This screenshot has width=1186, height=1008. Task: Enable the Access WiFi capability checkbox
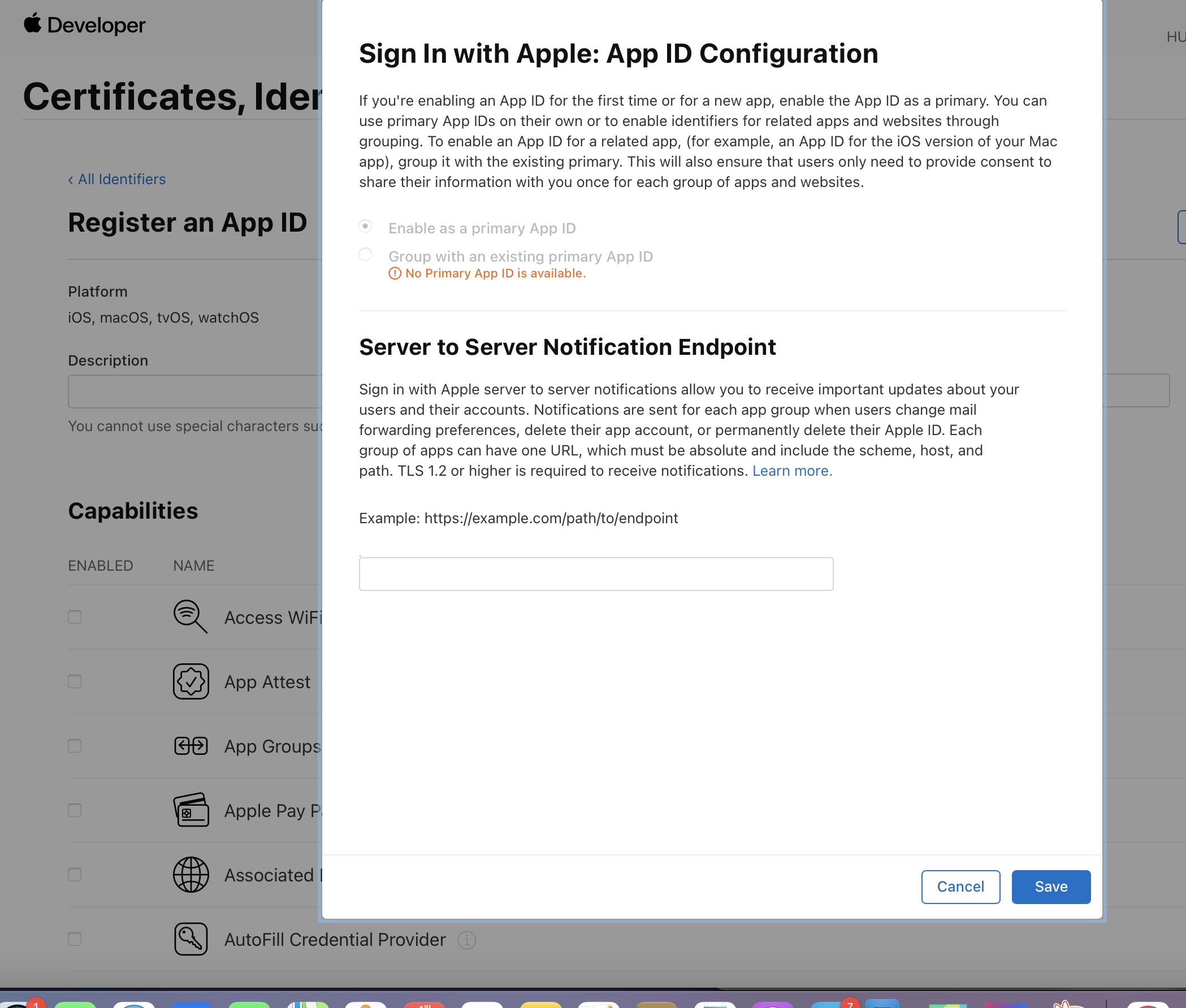pyautogui.click(x=75, y=617)
